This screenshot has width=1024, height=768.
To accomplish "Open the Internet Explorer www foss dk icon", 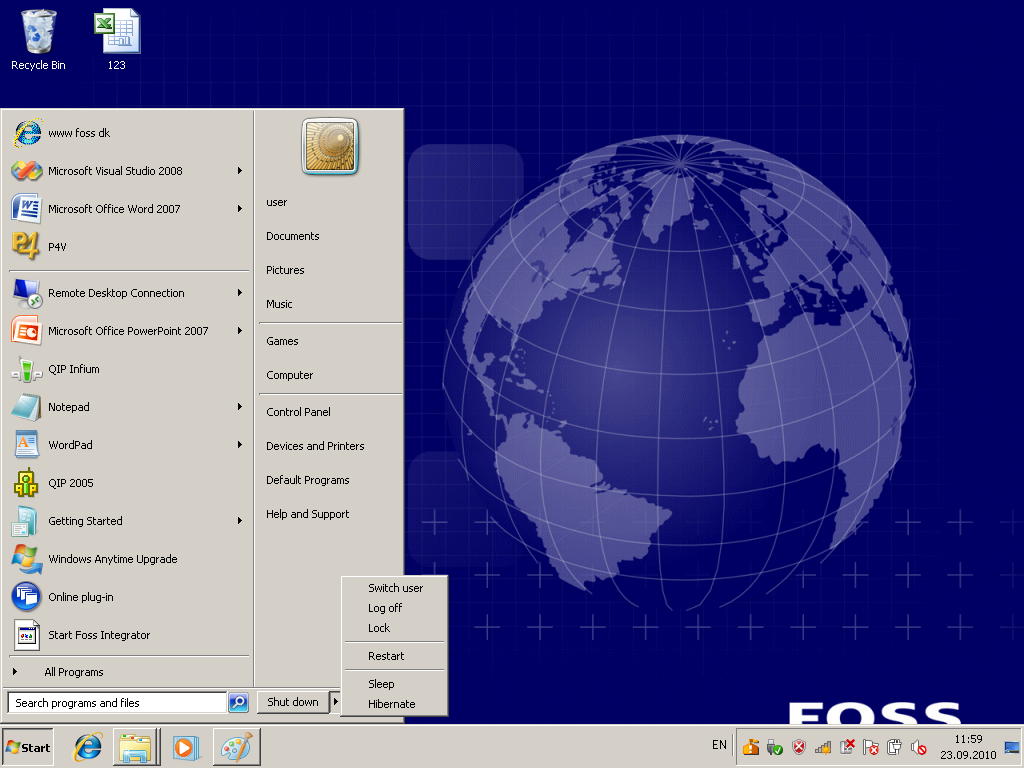I will point(27,133).
